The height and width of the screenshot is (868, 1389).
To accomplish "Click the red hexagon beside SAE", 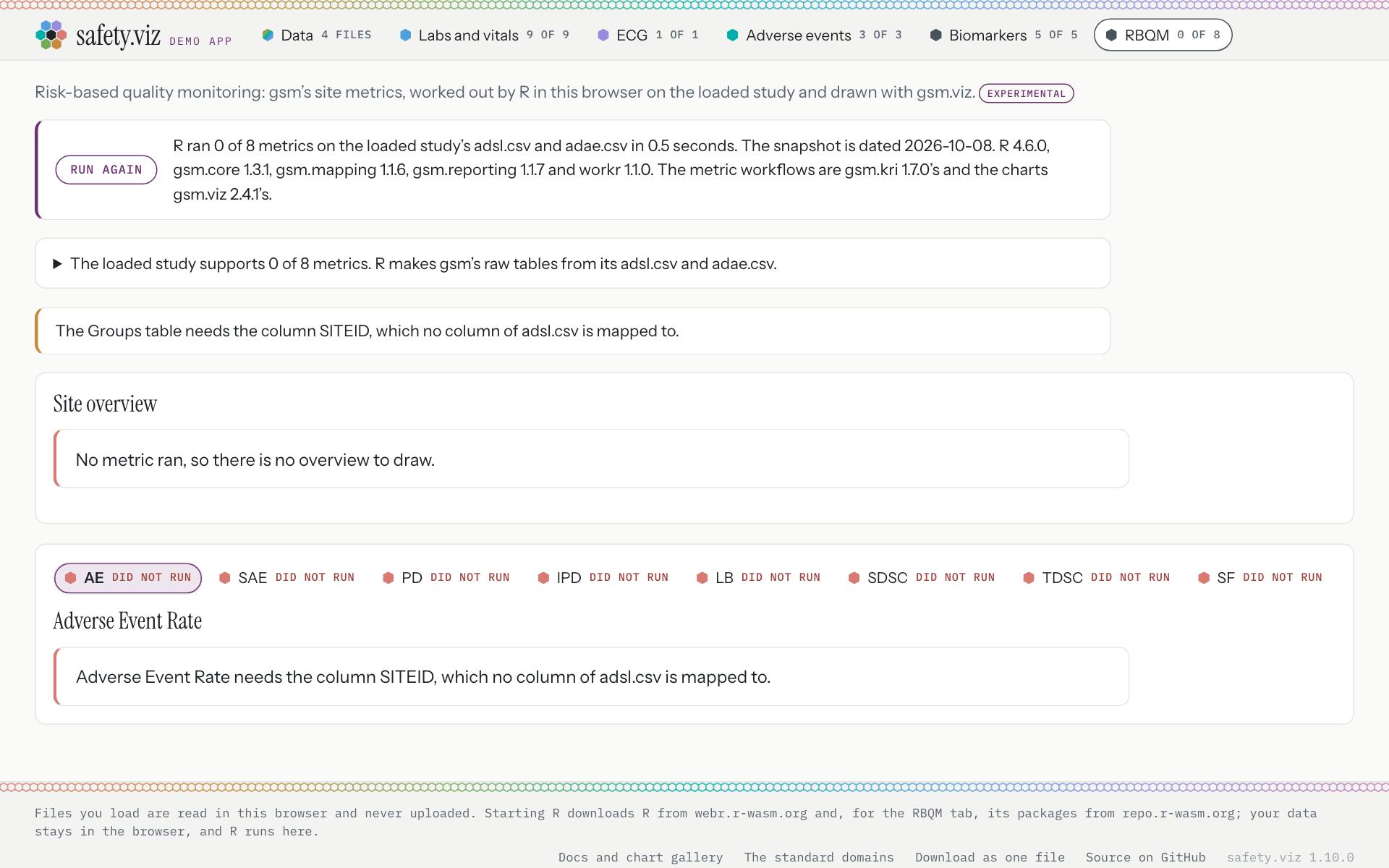I will click(225, 578).
